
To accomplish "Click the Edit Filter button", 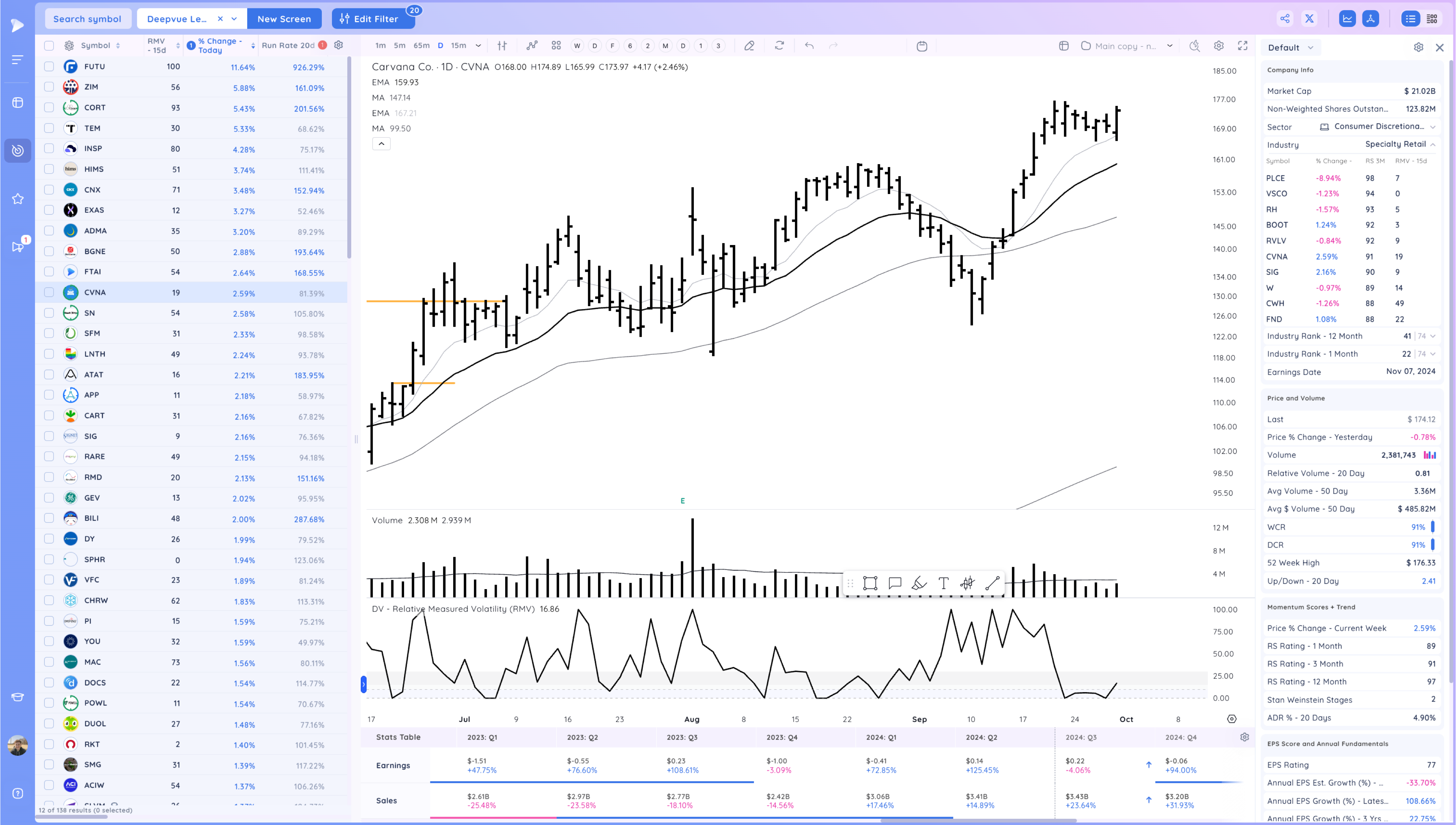I will click(x=373, y=19).
